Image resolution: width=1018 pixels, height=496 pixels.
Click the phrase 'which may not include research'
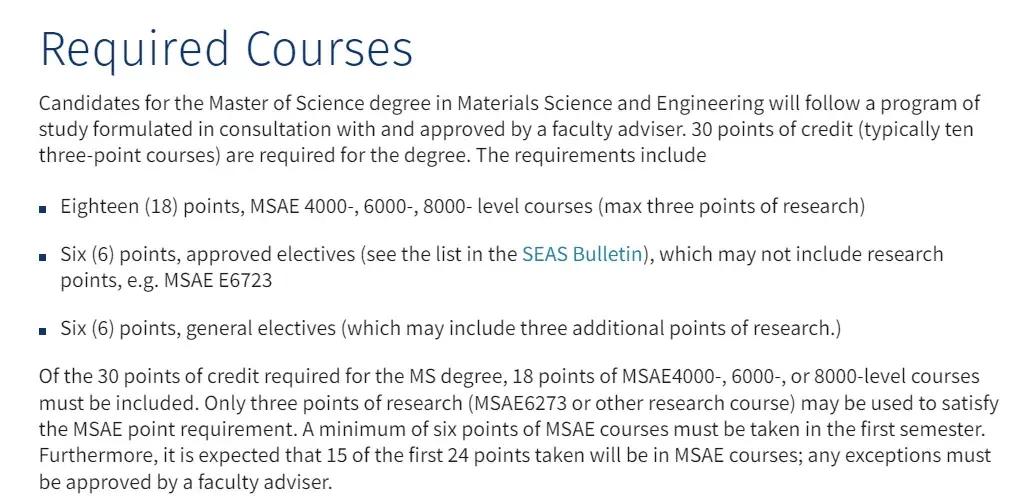[x=801, y=254]
